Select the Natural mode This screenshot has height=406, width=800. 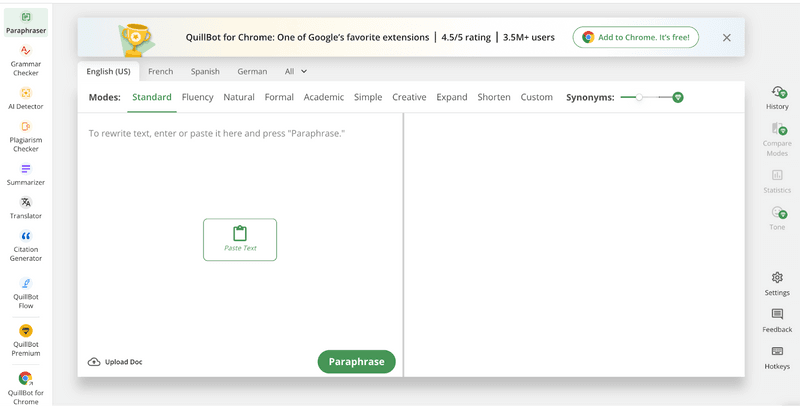point(239,97)
